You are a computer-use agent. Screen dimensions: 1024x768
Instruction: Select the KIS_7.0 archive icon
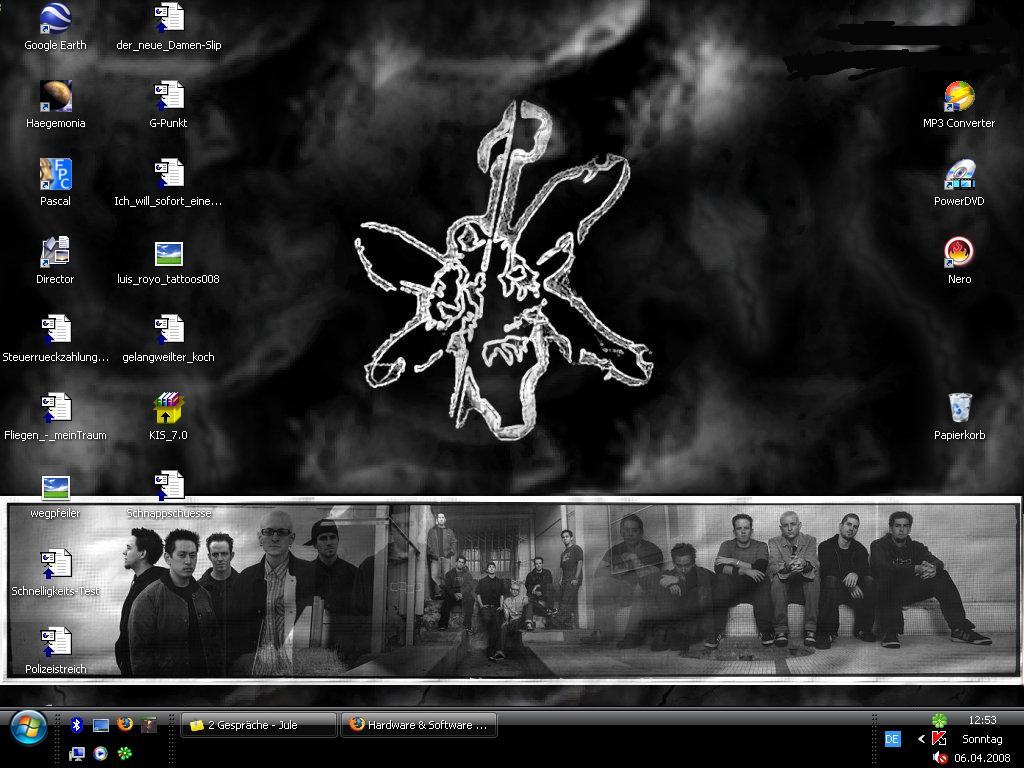168,408
